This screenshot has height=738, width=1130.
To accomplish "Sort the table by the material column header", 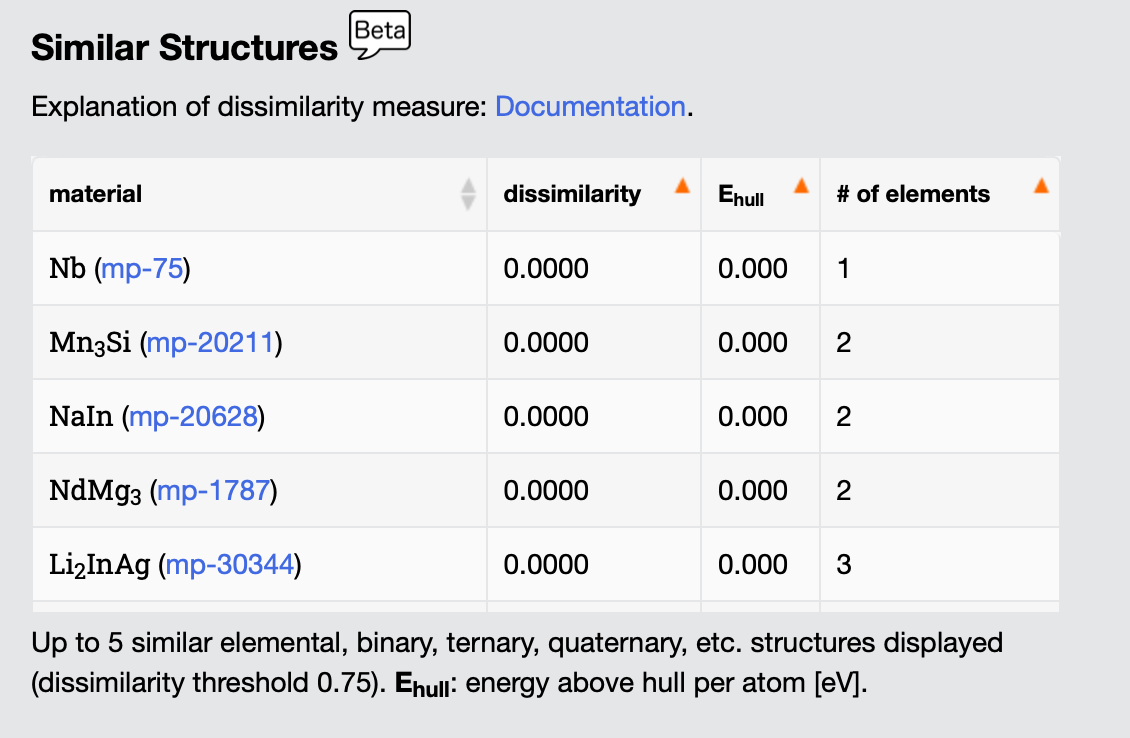I will (x=95, y=194).
